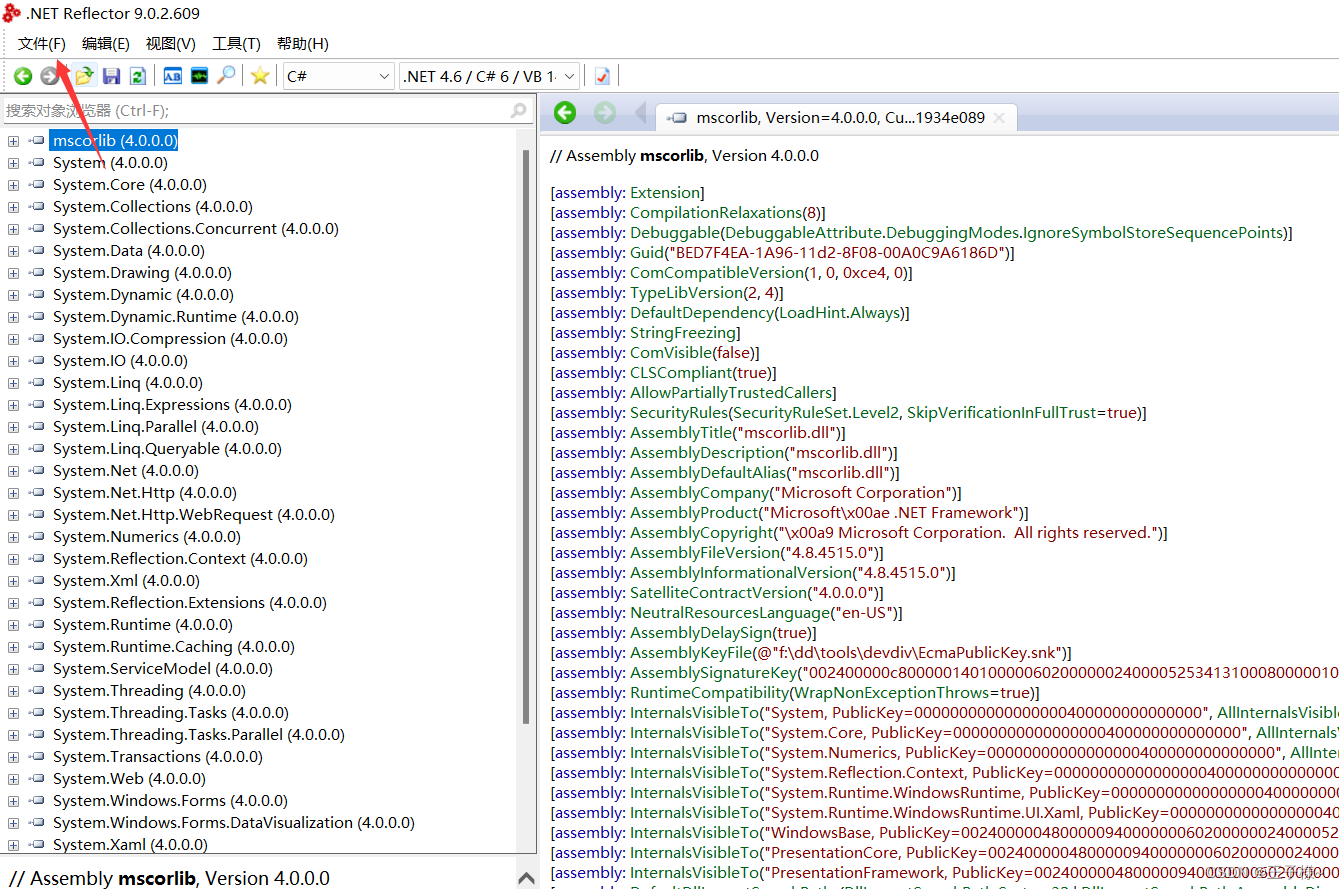Open an assembly with the folder icon
The width and height of the screenshot is (1339, 889).
[84, 76]
